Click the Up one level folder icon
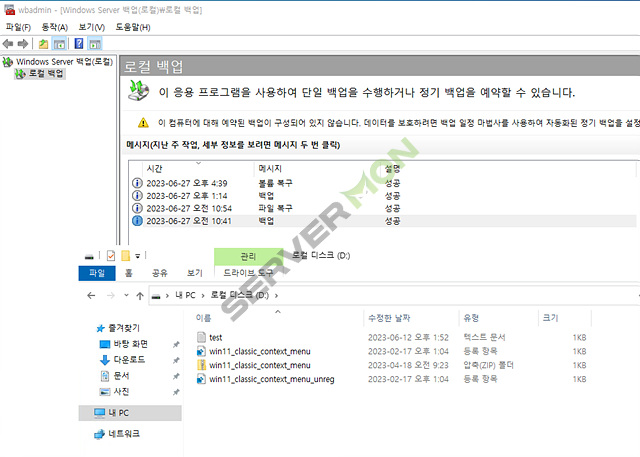 (43, 44)
